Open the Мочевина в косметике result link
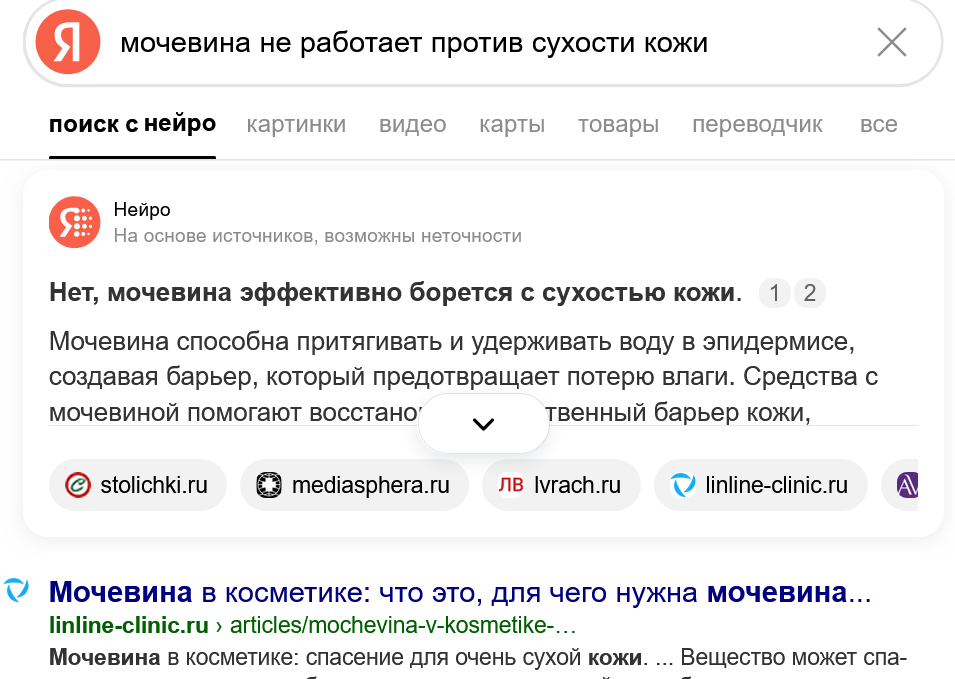This screenshot has height=679, width=955. (460, 592)
